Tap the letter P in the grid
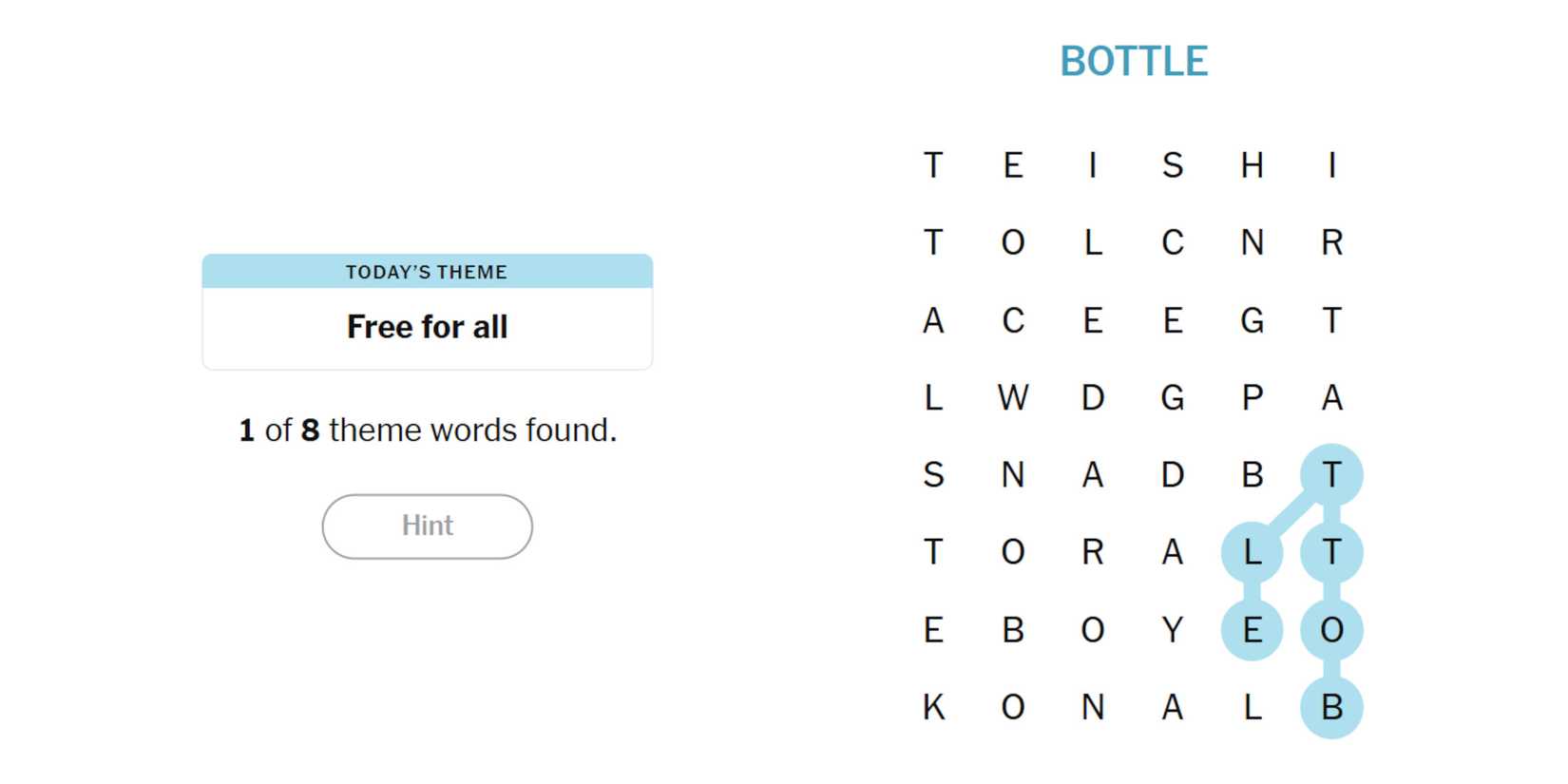Image resolution: width=1568 pixels, height=784 pixels. pos(1252,397)
